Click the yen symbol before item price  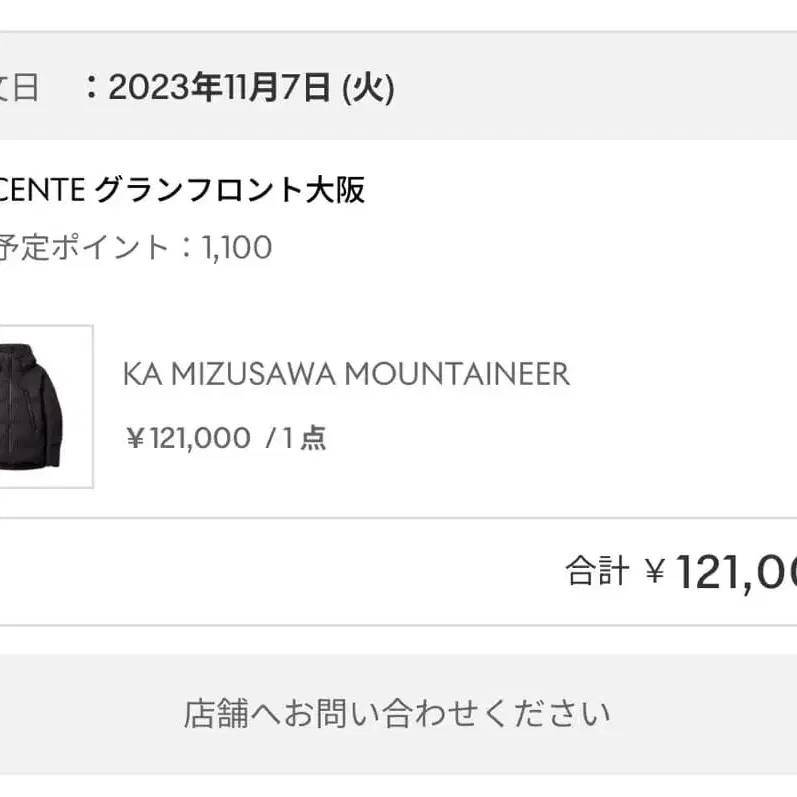[x=135, y=438]
